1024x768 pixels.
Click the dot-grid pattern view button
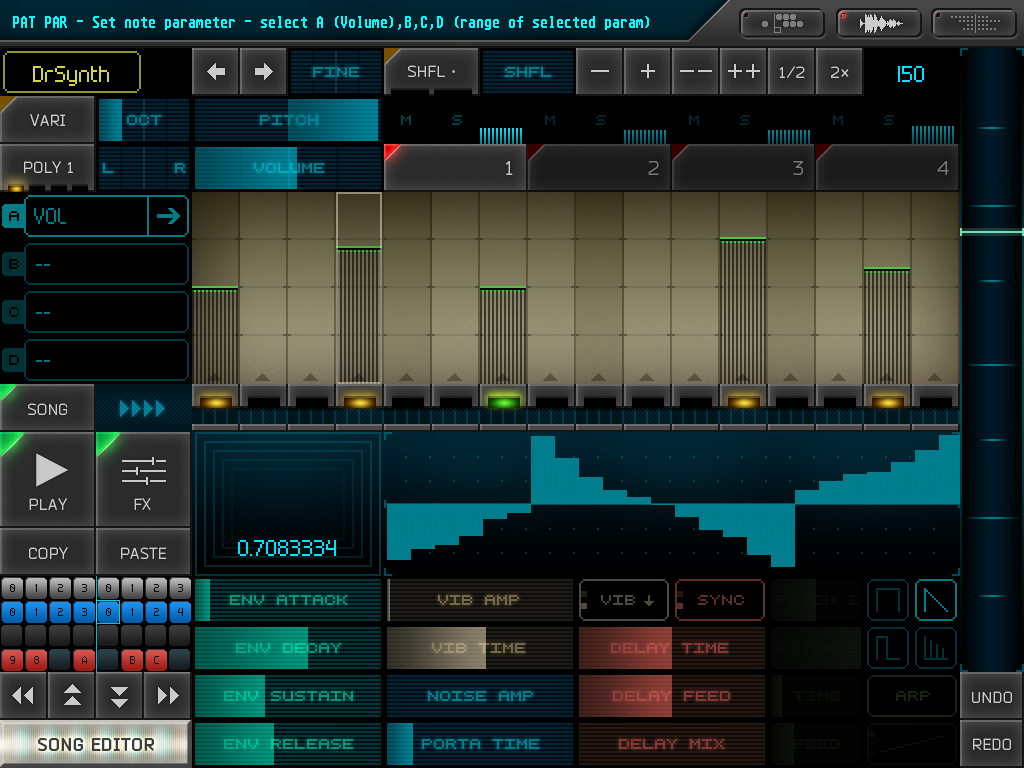coord(974,23)
